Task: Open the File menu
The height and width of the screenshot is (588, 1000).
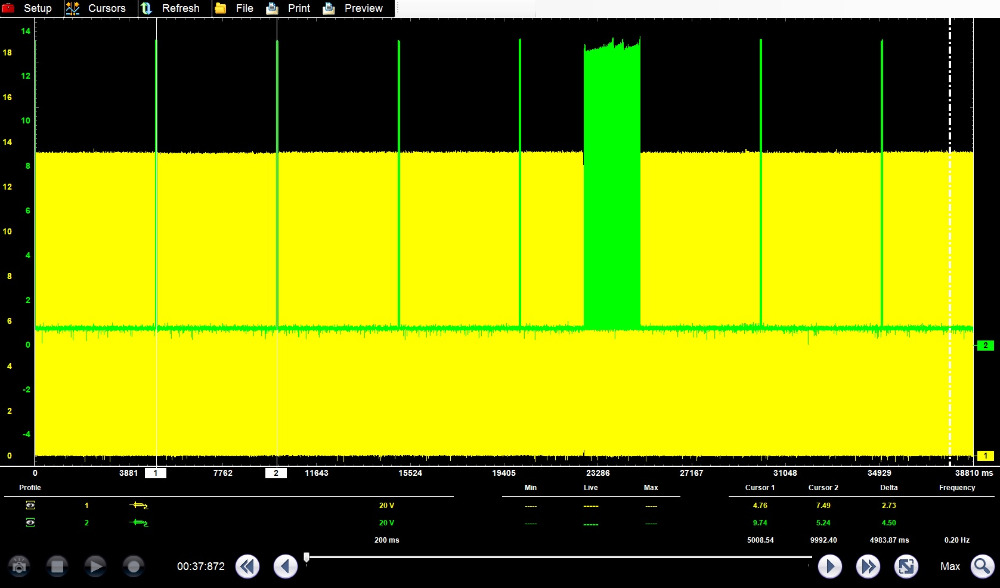Action: 244,8
